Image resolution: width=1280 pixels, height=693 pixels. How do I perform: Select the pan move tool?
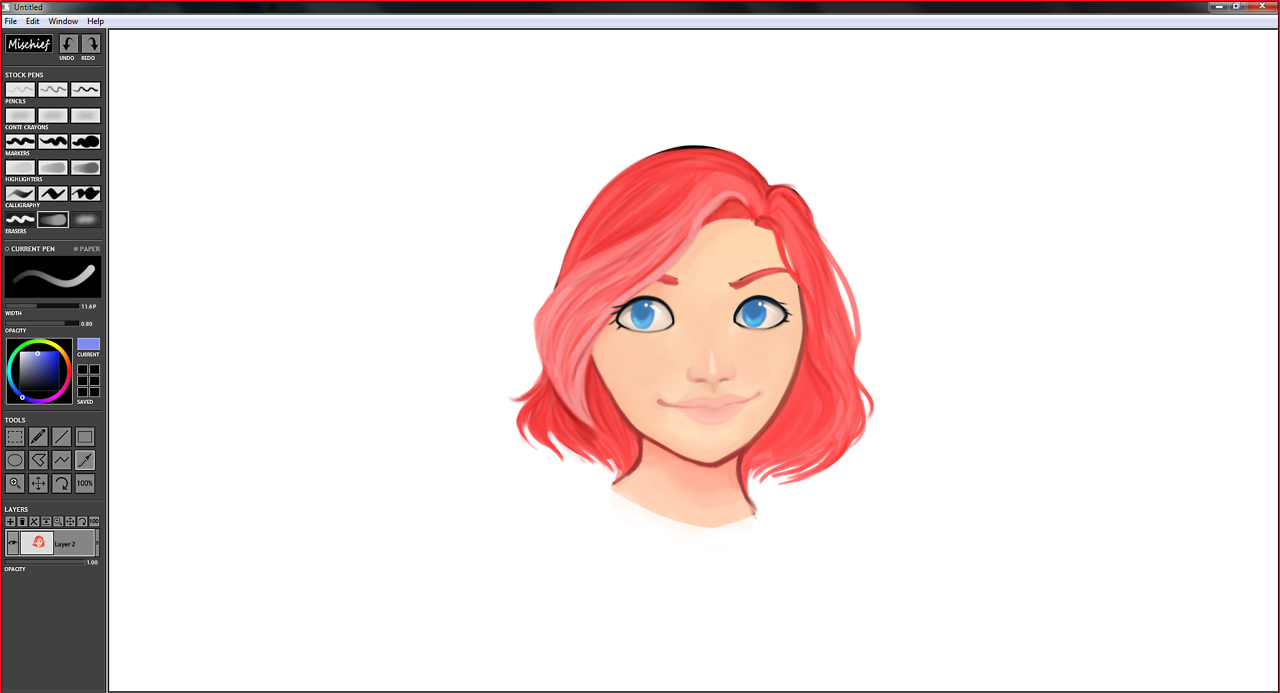[38, 483]
